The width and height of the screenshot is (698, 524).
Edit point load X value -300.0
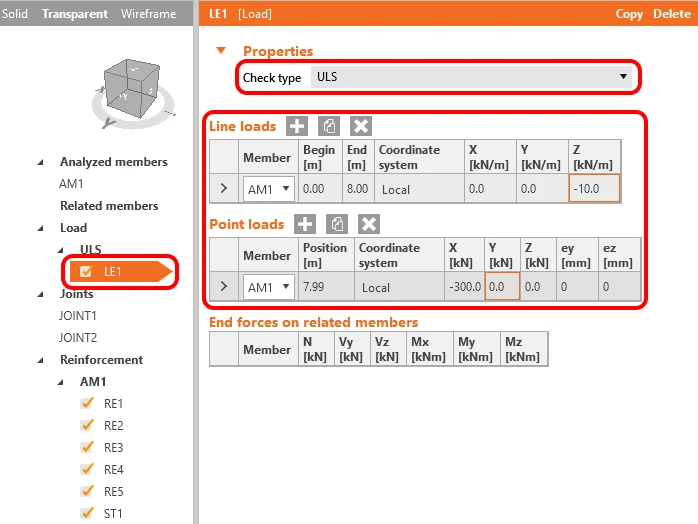click(x=464, y=286)
